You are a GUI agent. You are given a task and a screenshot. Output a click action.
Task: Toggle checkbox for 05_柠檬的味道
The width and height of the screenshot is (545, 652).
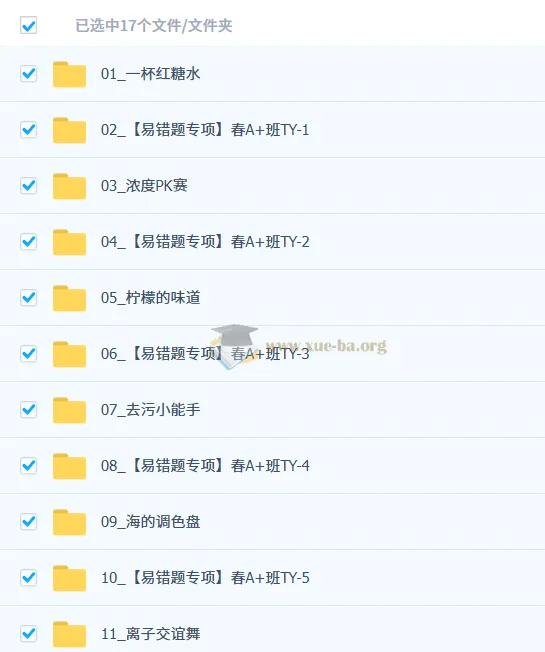(29, 297)
